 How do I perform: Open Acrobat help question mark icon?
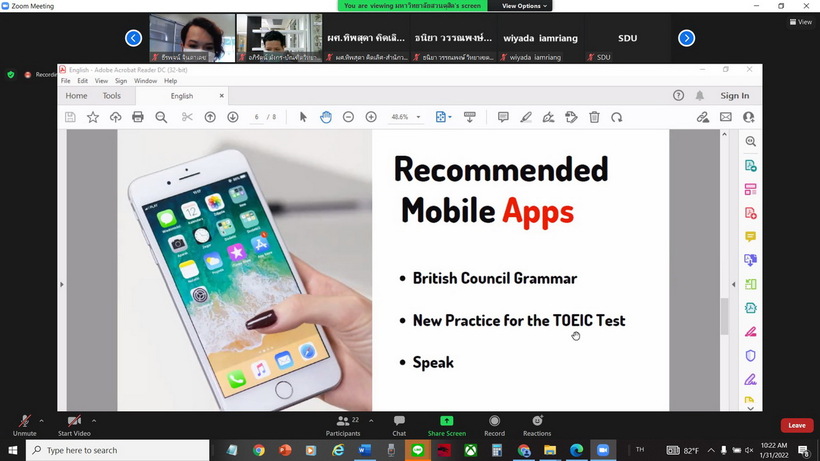point(678,95)
